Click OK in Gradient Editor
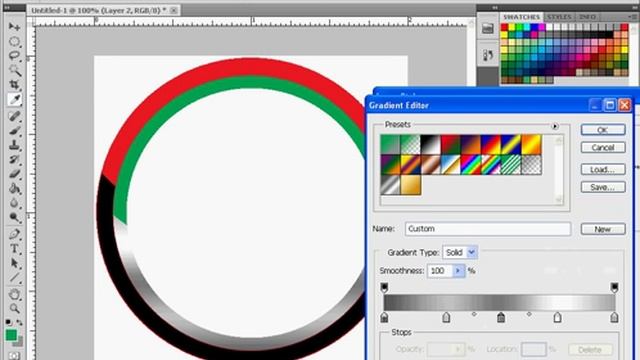This screenshot has width=640, height=360. click(x=603, y=130)
